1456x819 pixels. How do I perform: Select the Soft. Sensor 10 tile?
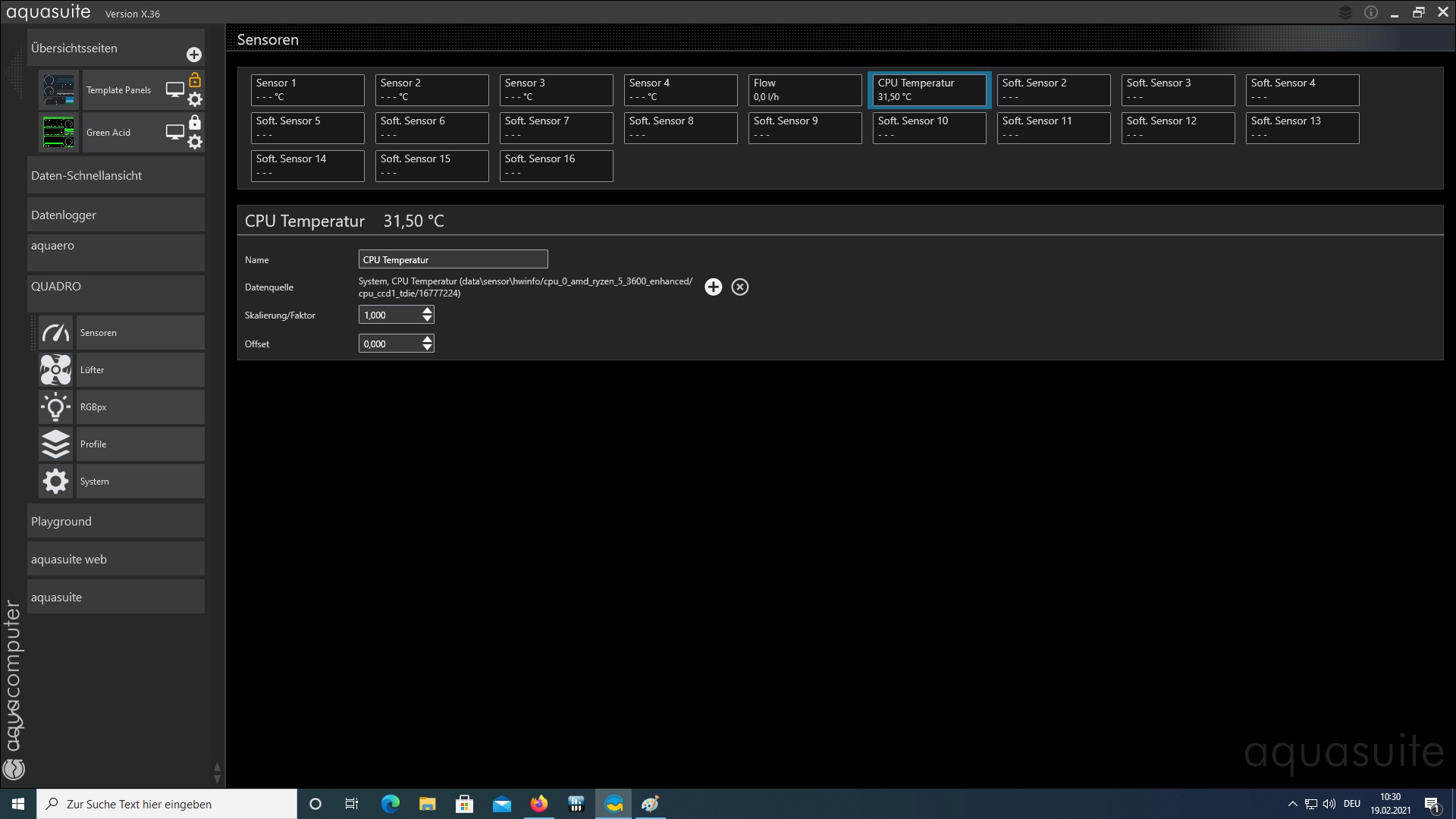pos(929,127)
